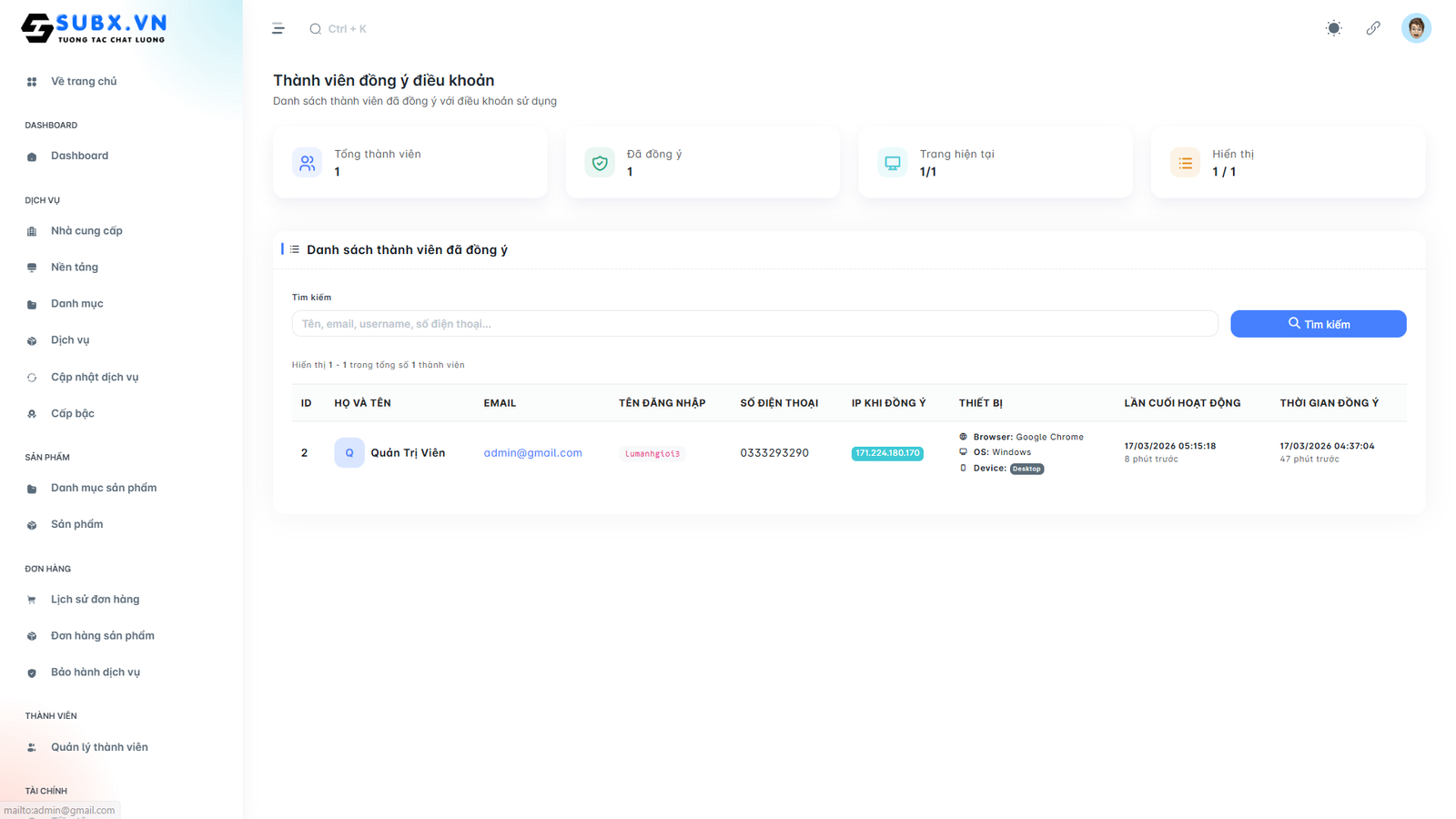Click the link chain icon in header
Screen dimensions: 1456x819
click(x=1373, y=28)
